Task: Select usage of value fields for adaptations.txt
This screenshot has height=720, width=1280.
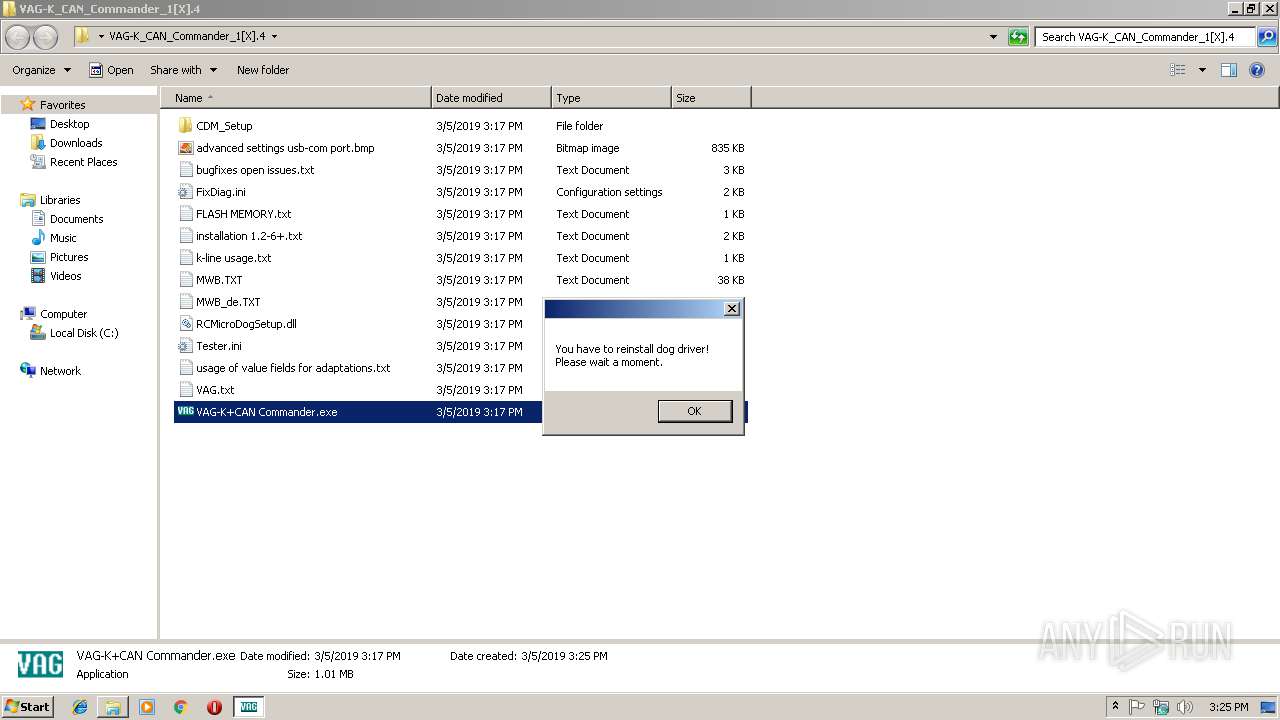Action: [x=293, y=368]
